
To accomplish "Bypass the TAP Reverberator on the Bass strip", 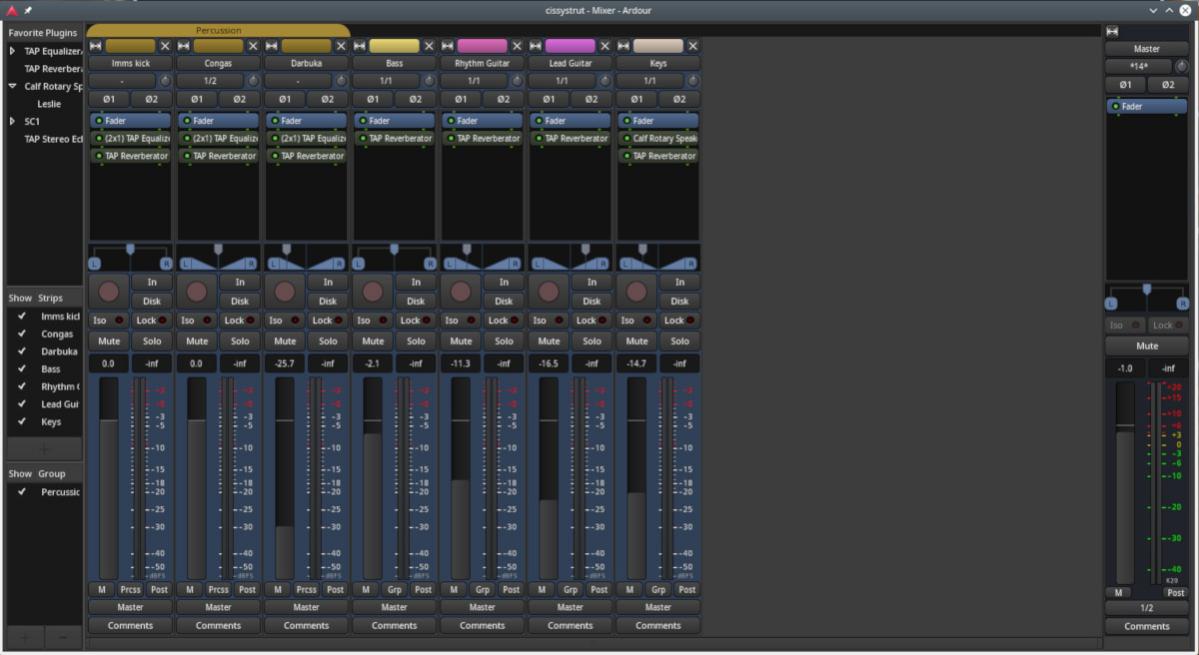I will pyautogui.click(x=363, y=139).
